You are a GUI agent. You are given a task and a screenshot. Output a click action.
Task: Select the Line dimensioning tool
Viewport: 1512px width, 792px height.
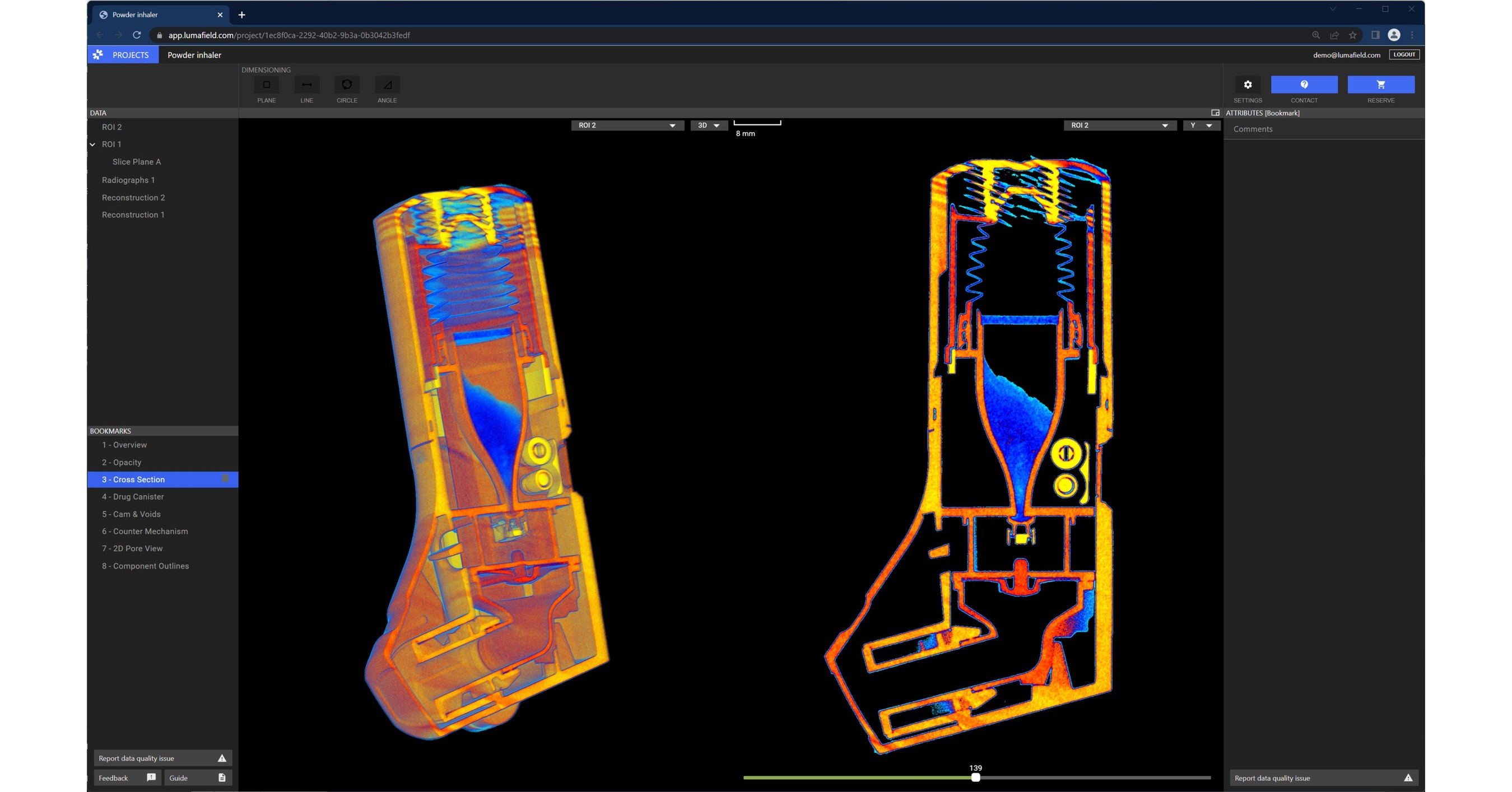click(x=306, y=85)
